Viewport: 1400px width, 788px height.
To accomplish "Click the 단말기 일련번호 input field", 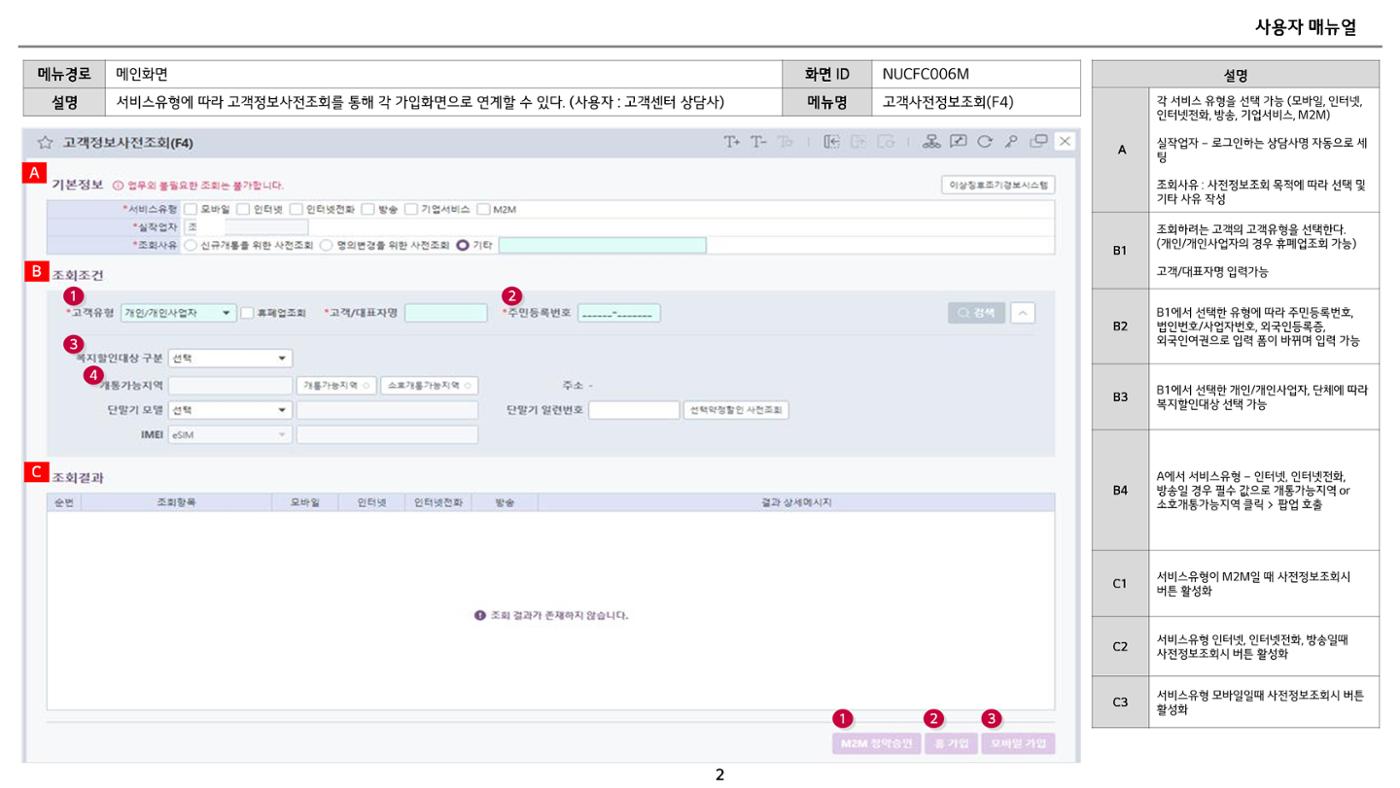I will coord(634,409).
